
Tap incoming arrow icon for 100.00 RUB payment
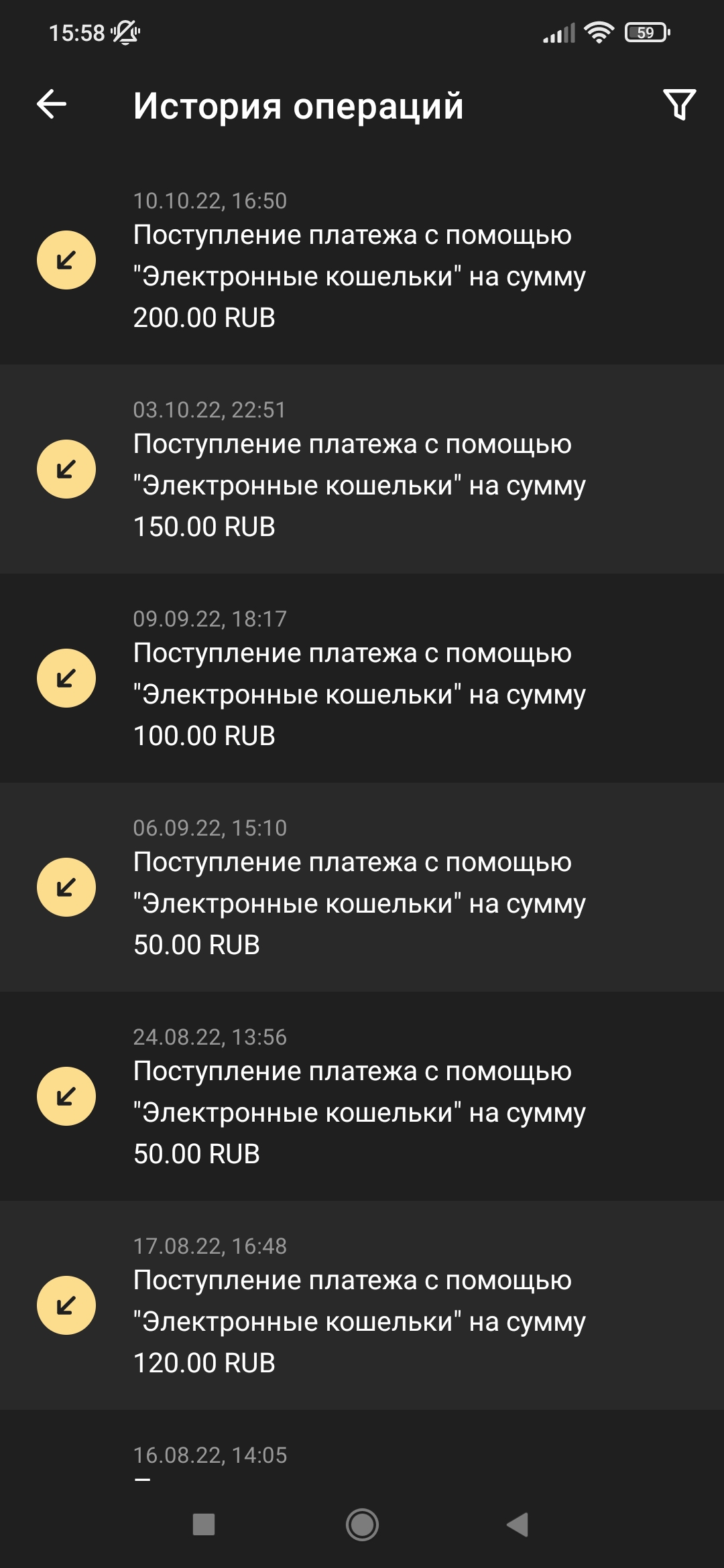click(66, 678)
